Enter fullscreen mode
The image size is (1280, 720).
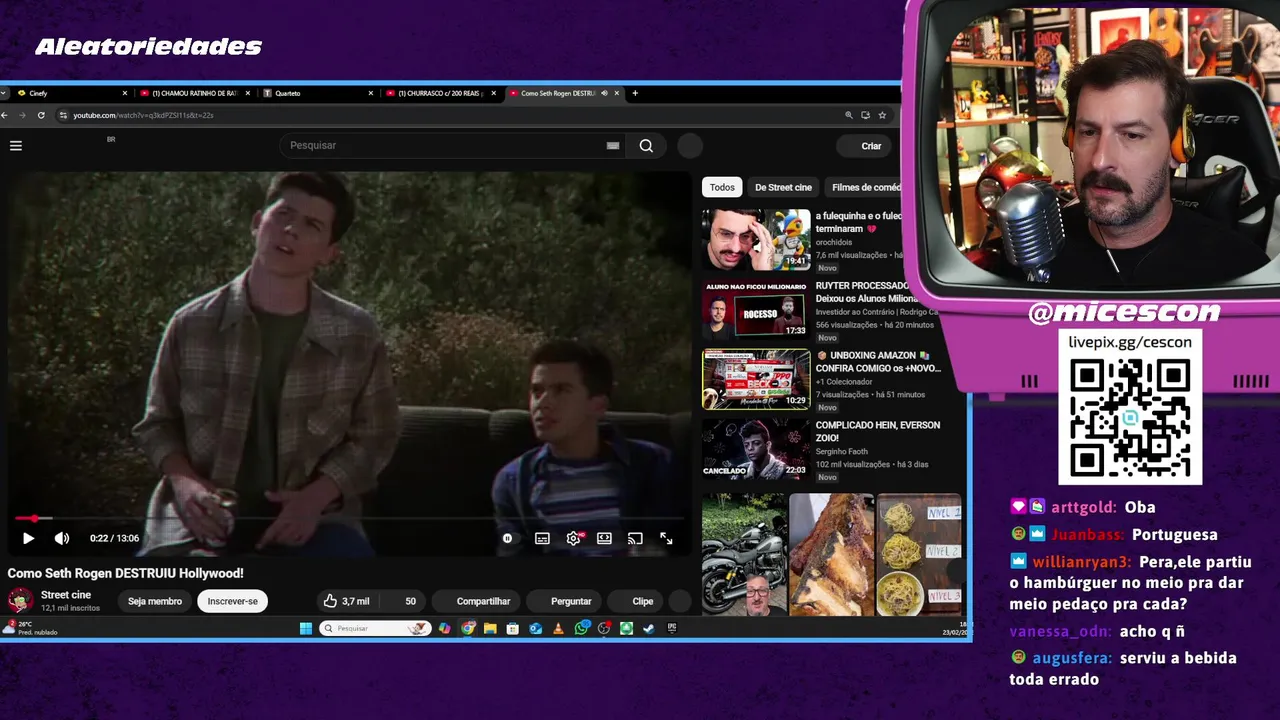(x=666, y=538)
